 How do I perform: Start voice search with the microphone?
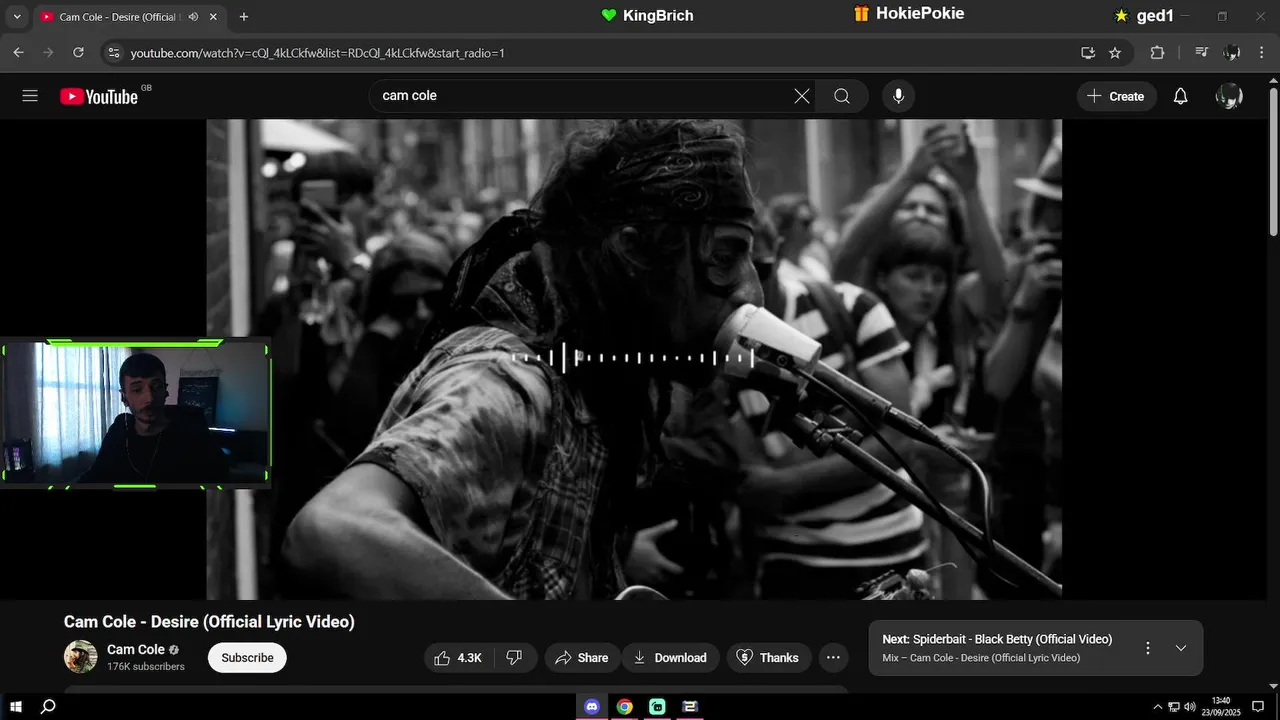[x=898, y=96]
